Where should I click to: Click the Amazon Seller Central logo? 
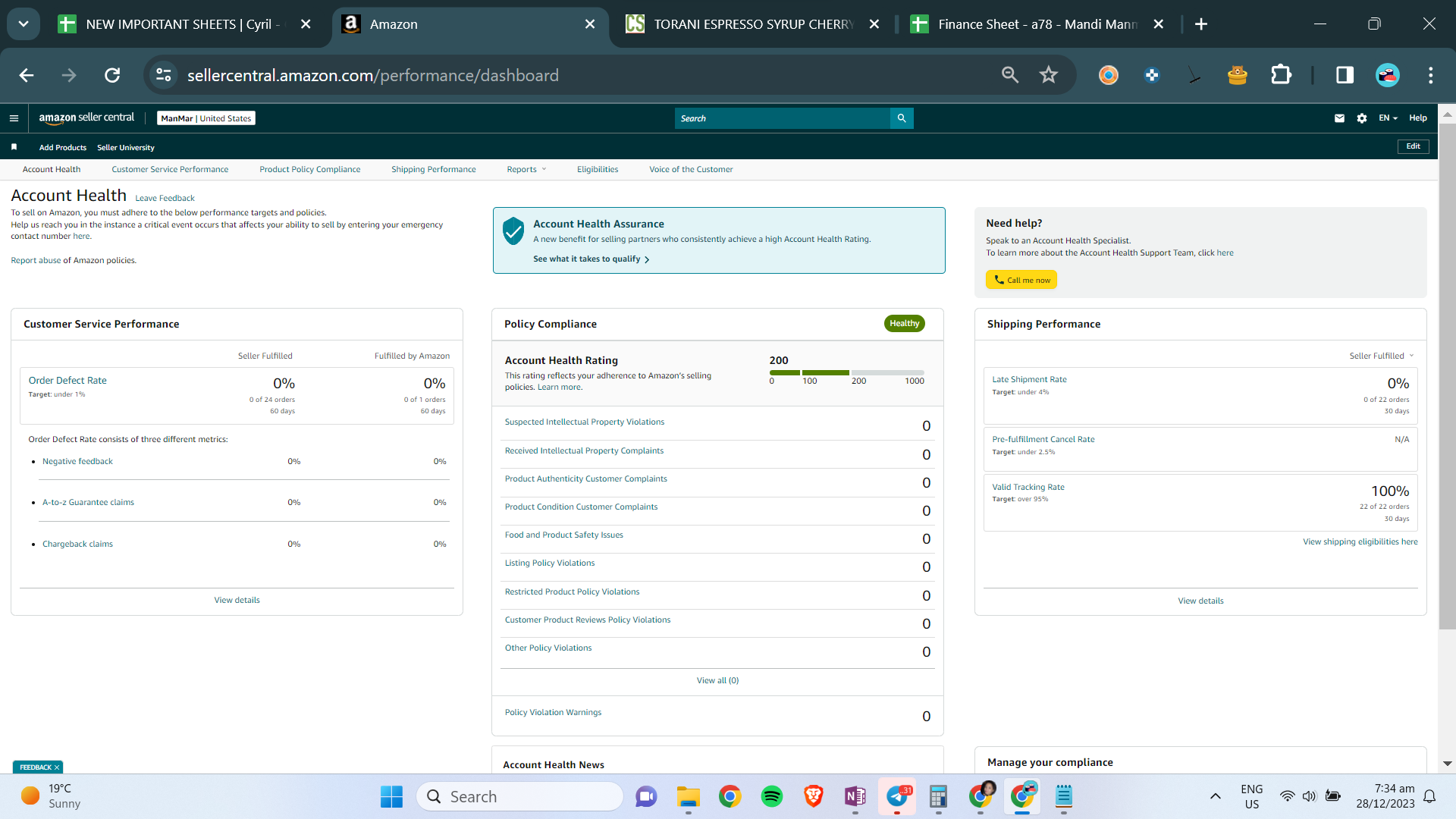pyautogui.click(x=86, y=118)
